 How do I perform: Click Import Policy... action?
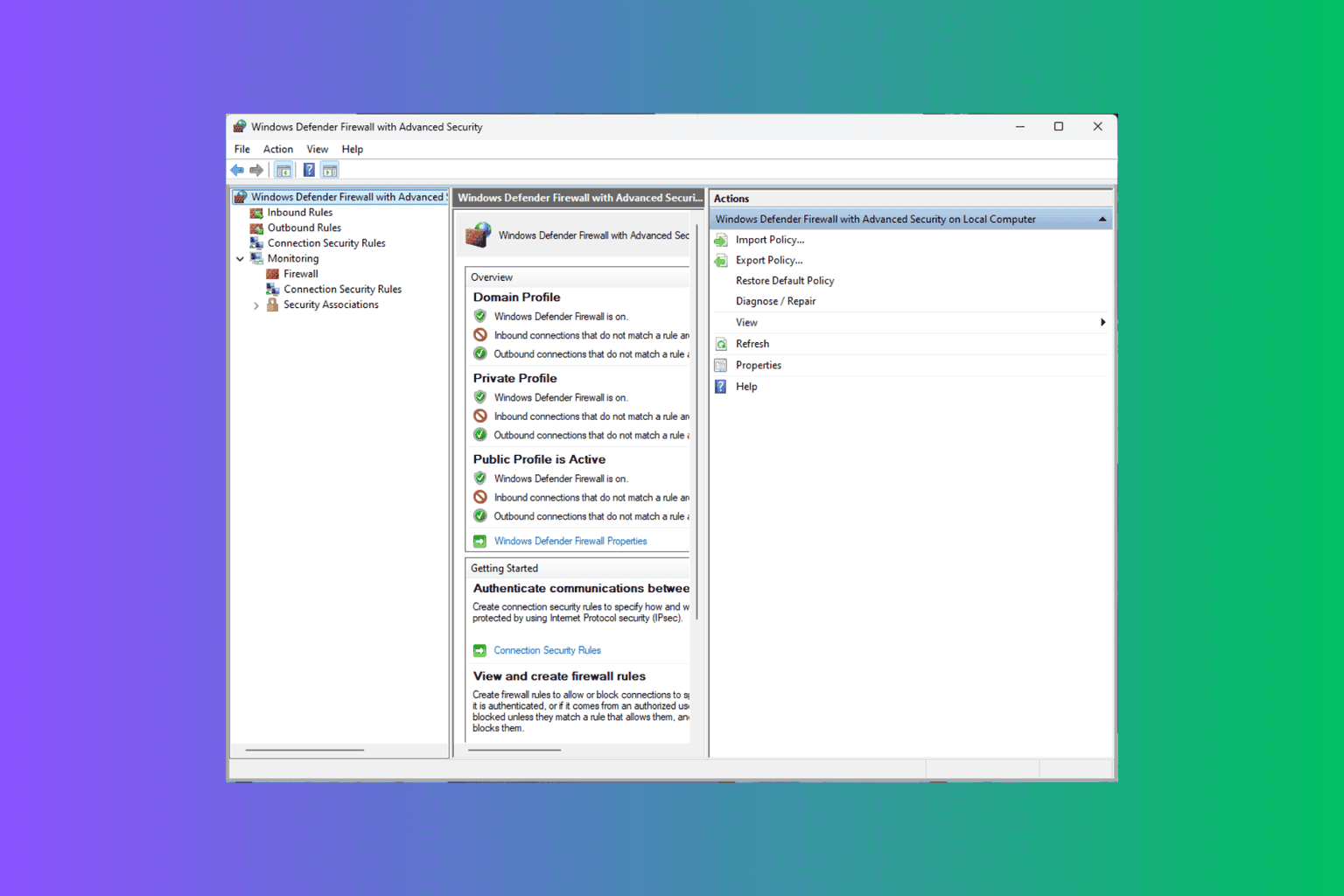(x=770, y=240)
